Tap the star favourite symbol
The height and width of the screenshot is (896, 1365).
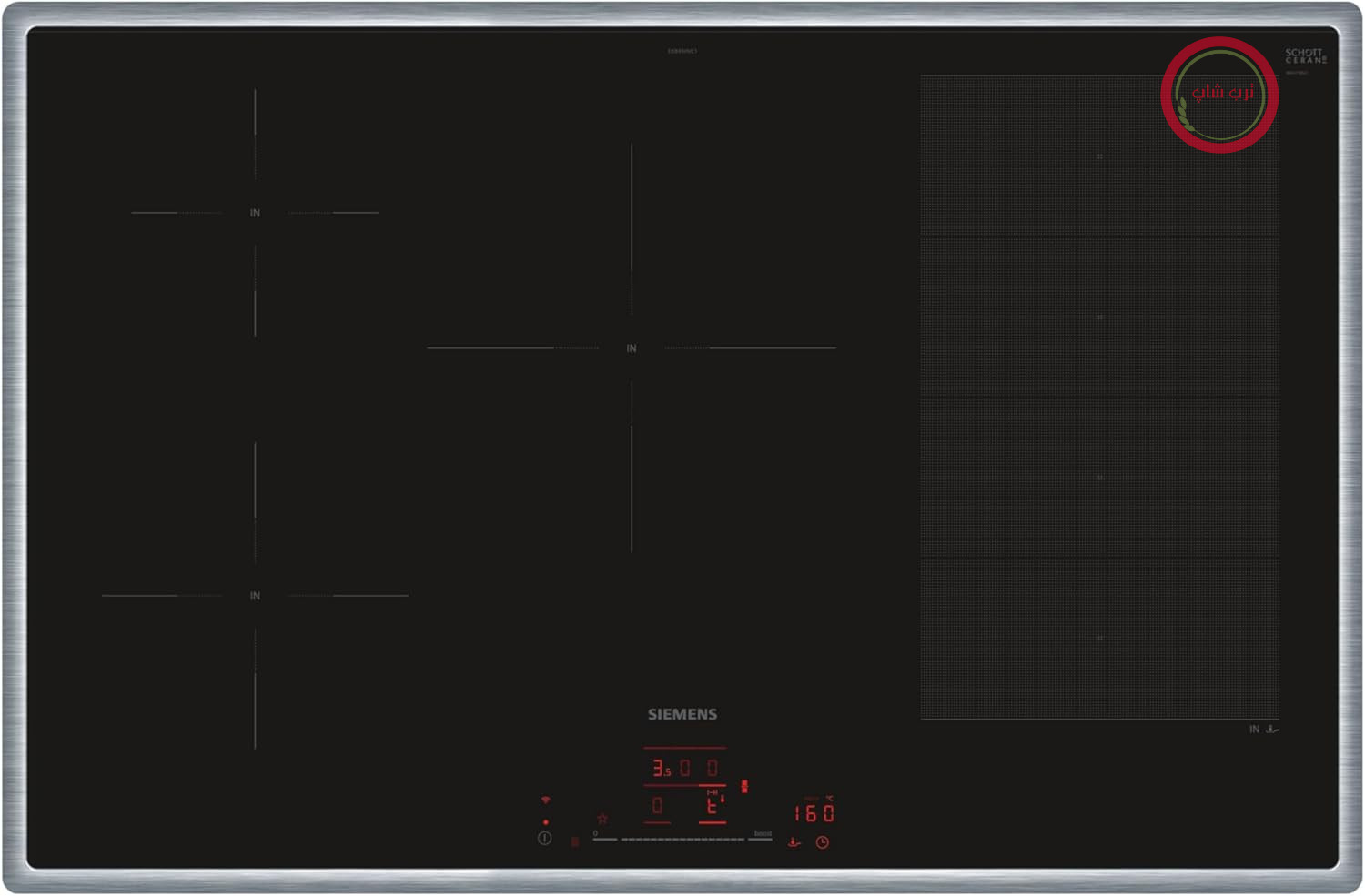[602, 818]
